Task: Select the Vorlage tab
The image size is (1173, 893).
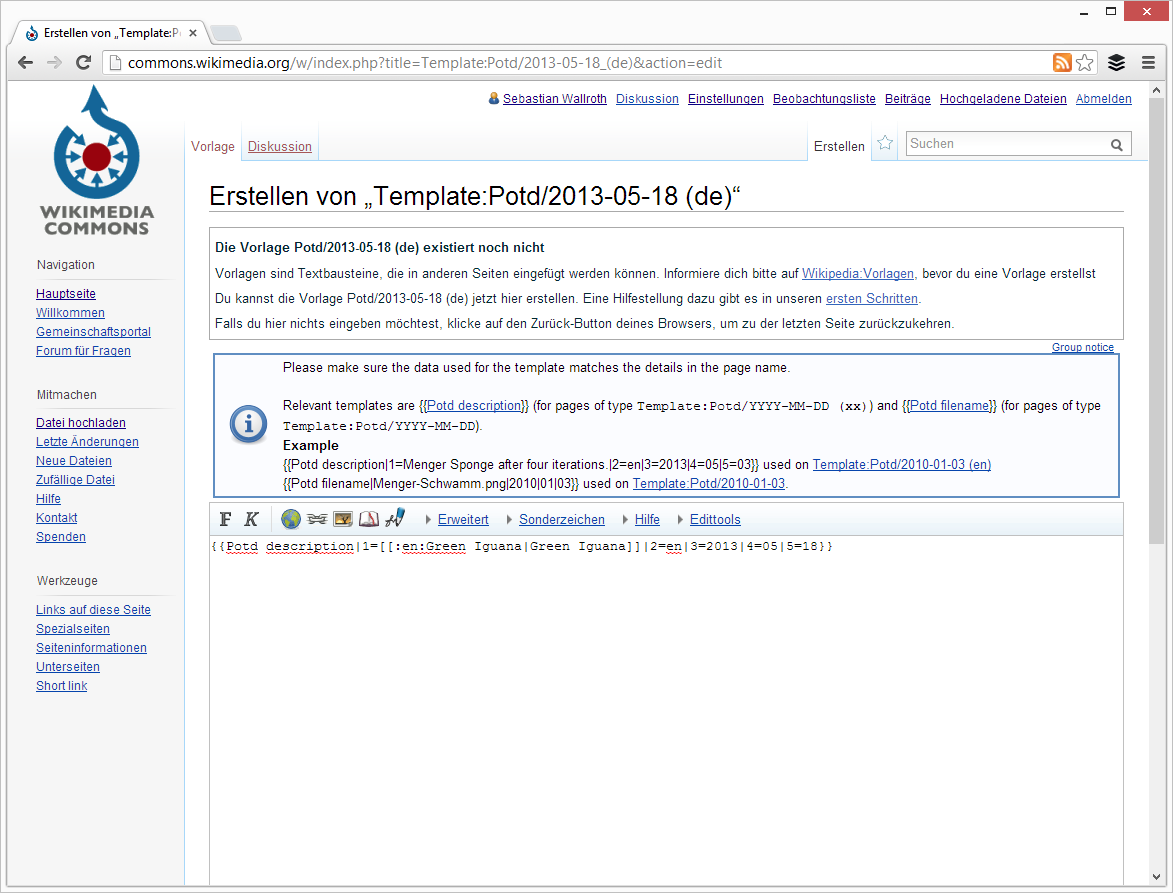Action: click(212, 147)
